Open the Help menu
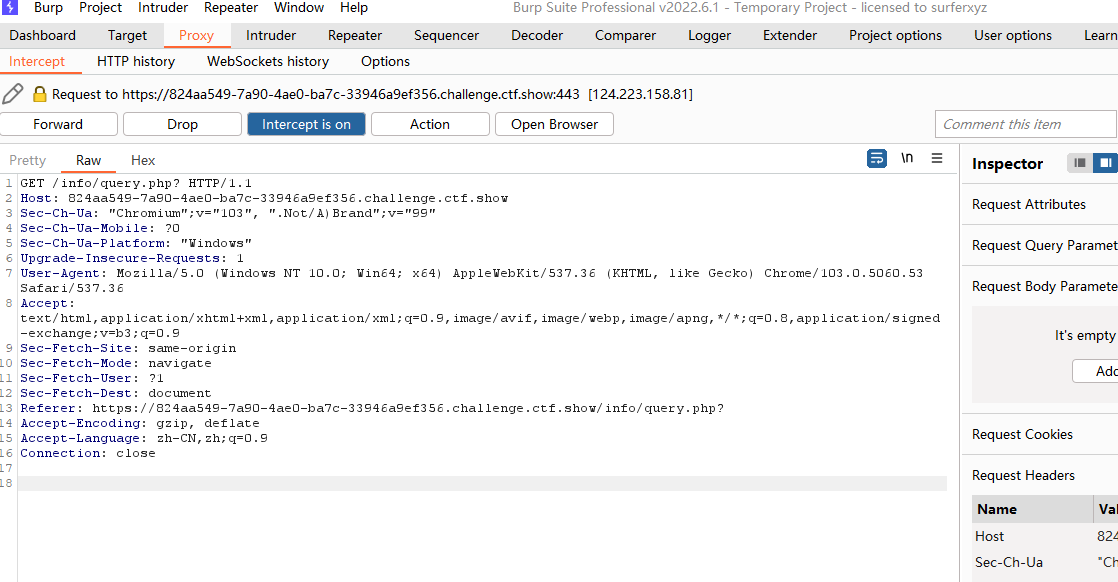This screenshot has width=1118, height=582. 354,8
